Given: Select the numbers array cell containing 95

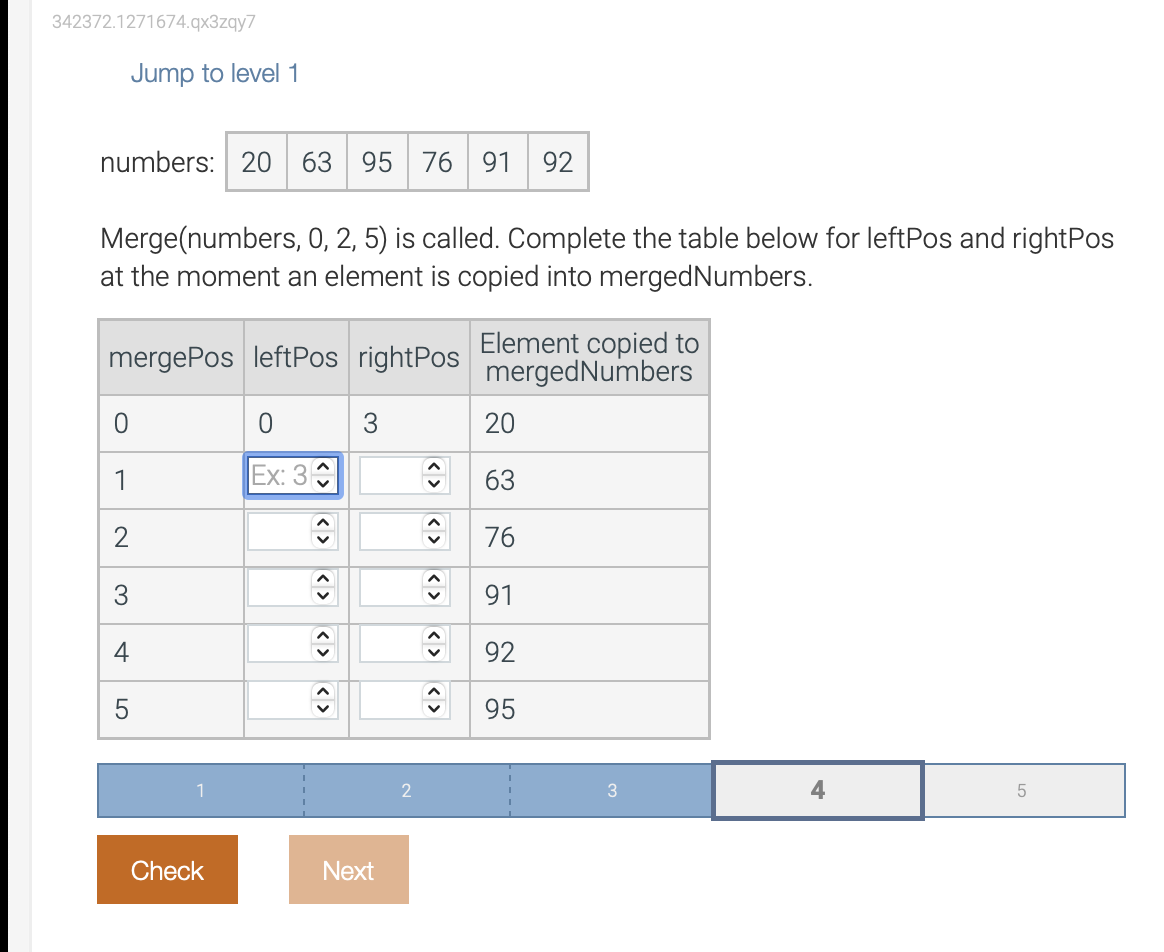Looking at the screenshot, I should pyautogui.click(x=377, y=161).
